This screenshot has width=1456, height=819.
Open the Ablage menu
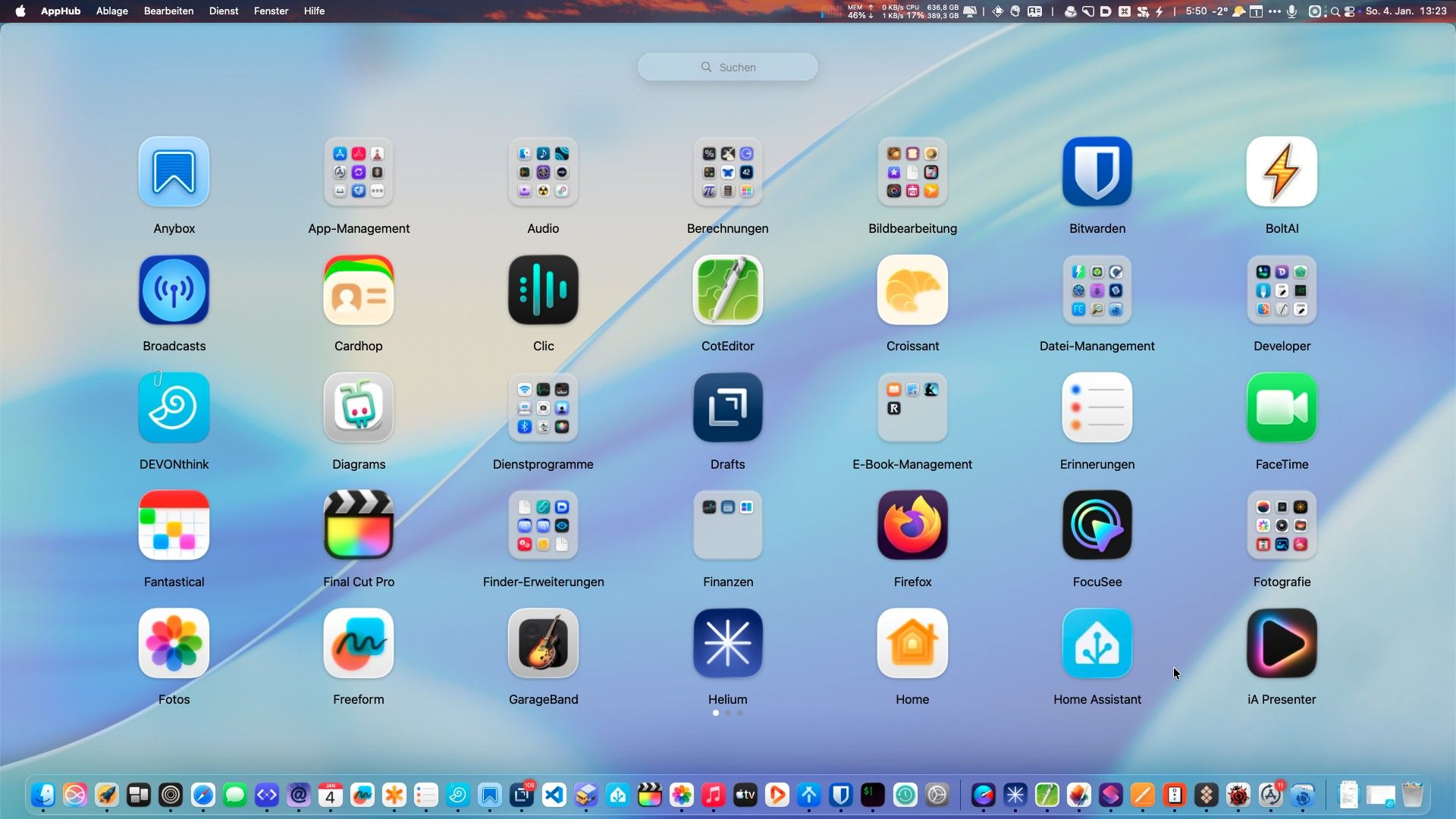pyautogui.click(x=111, y=11)
